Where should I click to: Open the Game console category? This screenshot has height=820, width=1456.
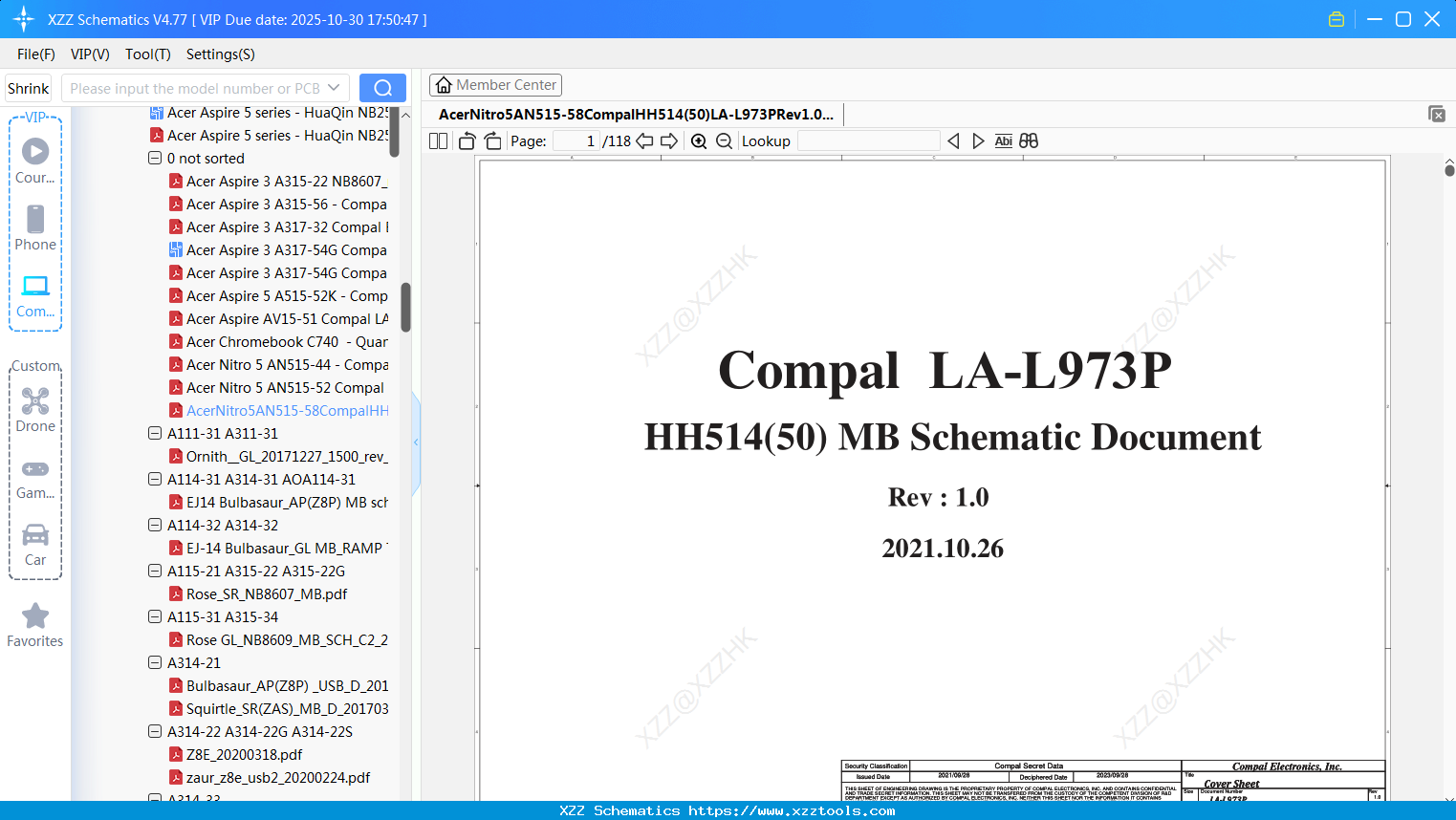[35, 479]
